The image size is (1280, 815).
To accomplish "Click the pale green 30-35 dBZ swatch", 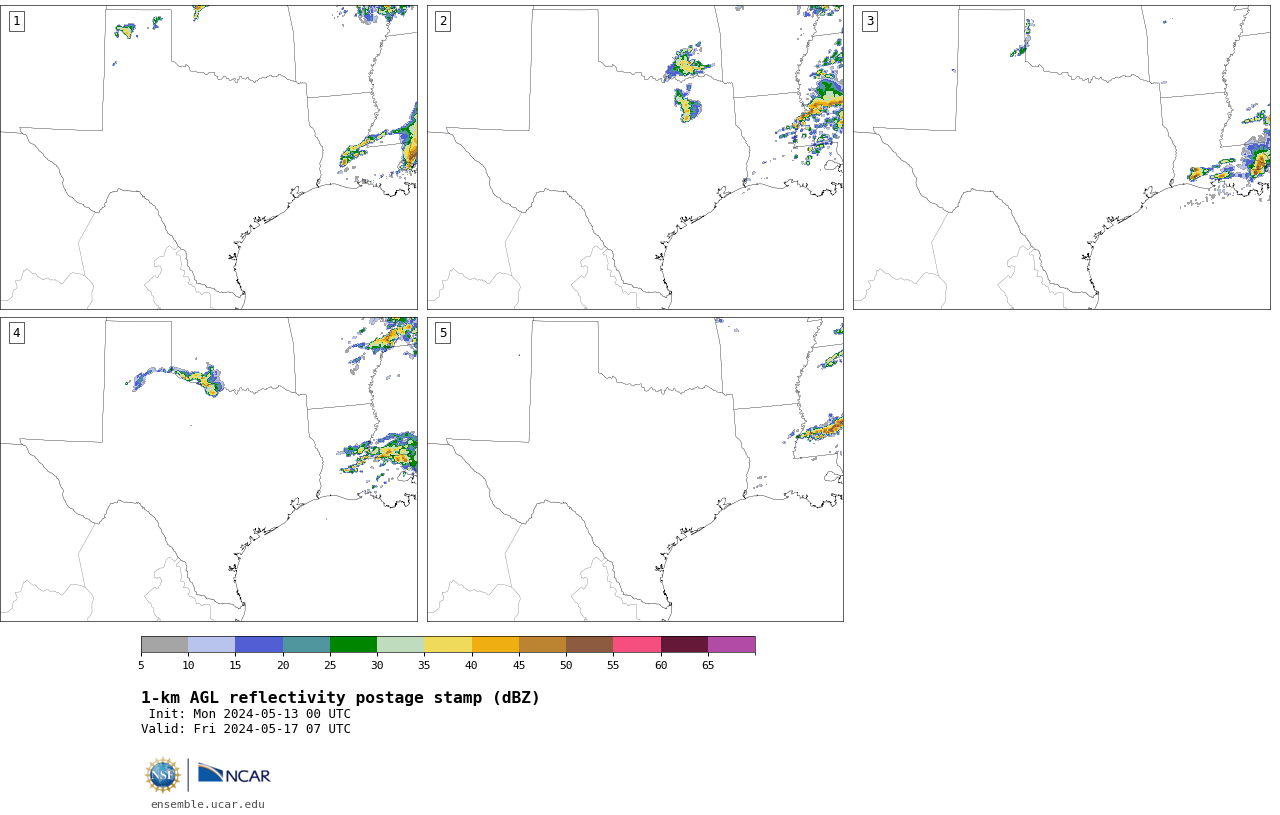I will tap(400, 644).
